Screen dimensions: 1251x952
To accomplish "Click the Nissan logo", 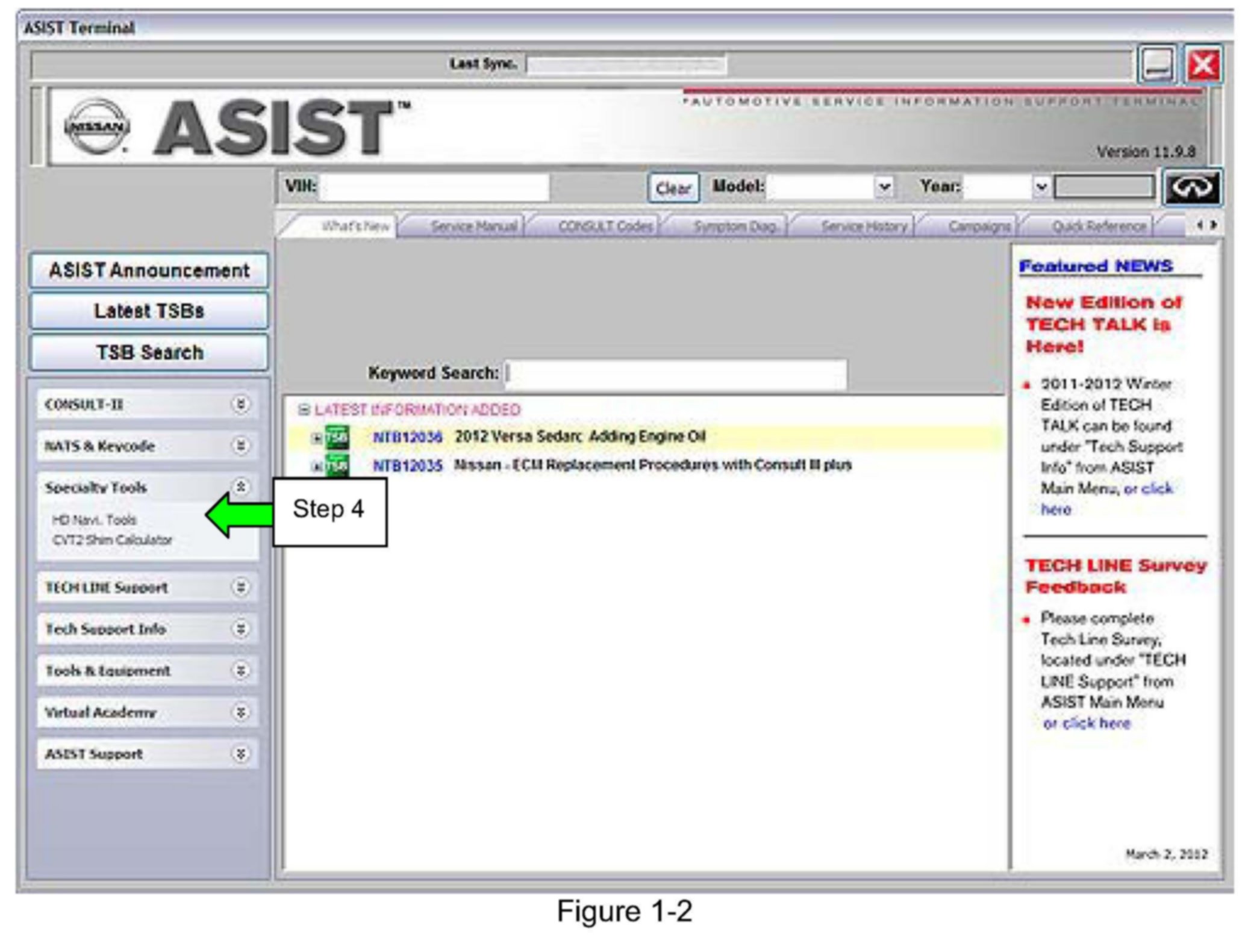I will tap(97, 126).
